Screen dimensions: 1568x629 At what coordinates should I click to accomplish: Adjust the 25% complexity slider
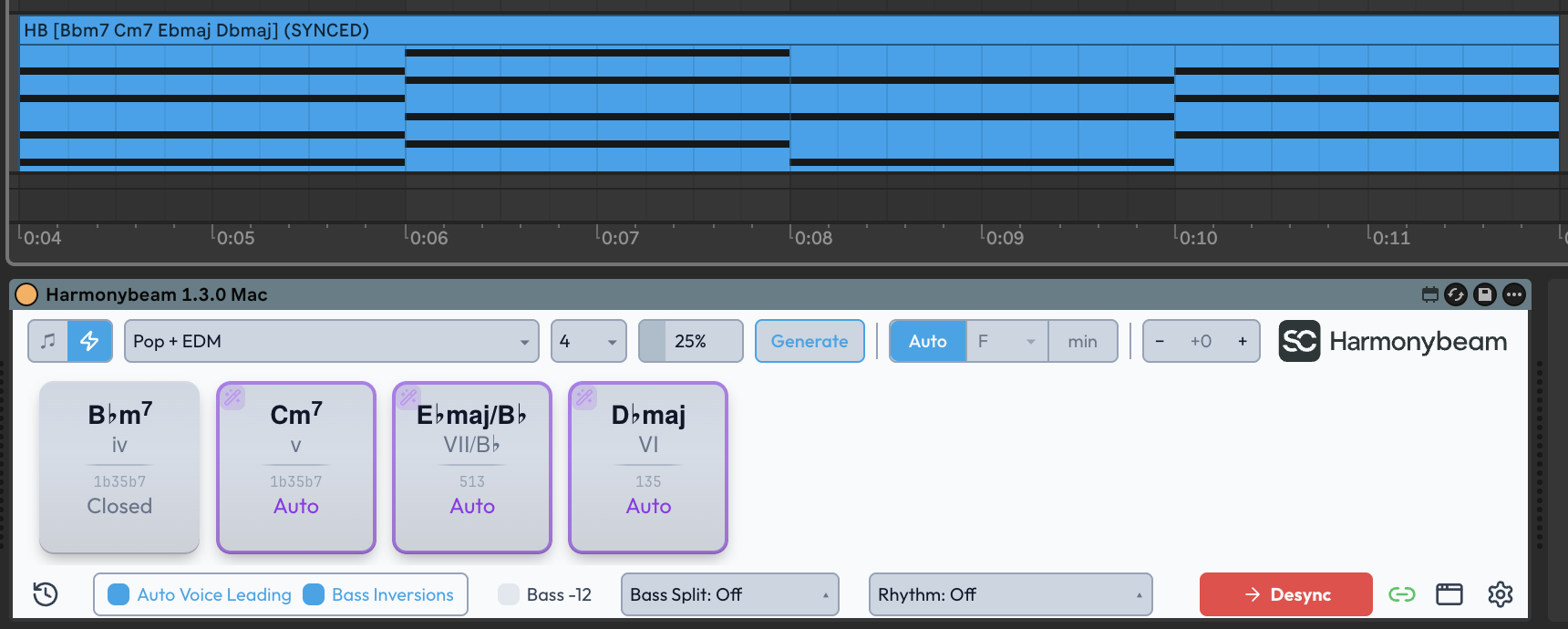pos(691,341)
